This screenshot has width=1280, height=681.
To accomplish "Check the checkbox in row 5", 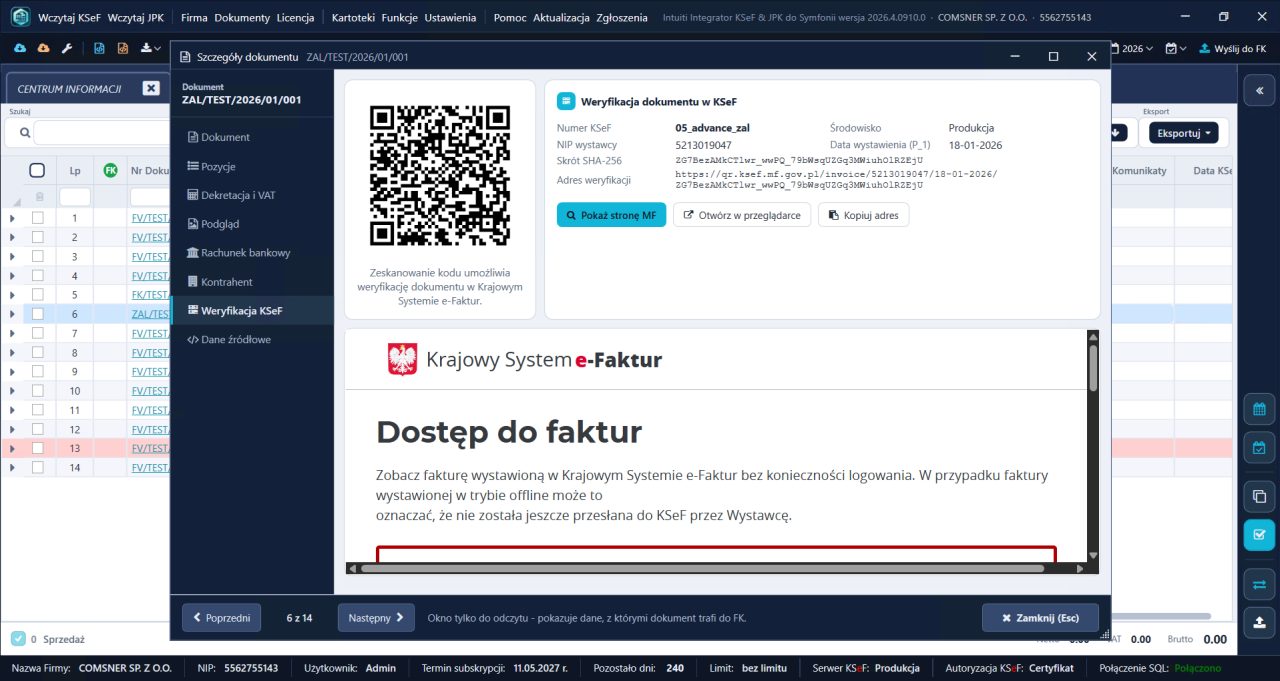I will [37, 295].
